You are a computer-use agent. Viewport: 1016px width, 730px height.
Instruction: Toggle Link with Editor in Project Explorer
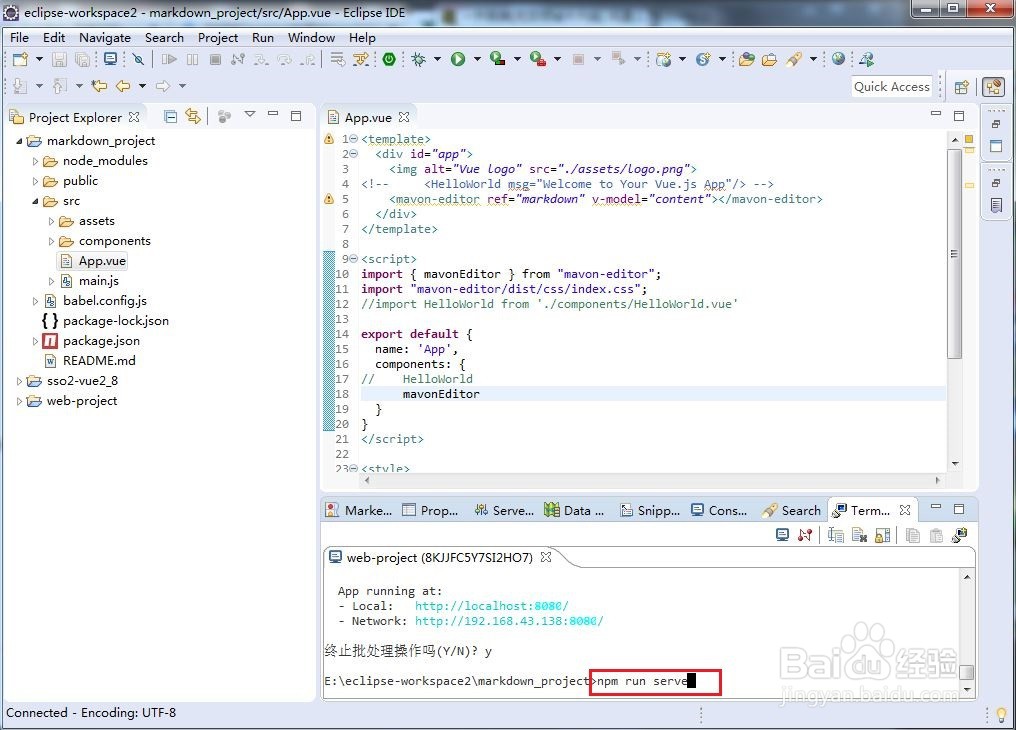pos(192,117)
